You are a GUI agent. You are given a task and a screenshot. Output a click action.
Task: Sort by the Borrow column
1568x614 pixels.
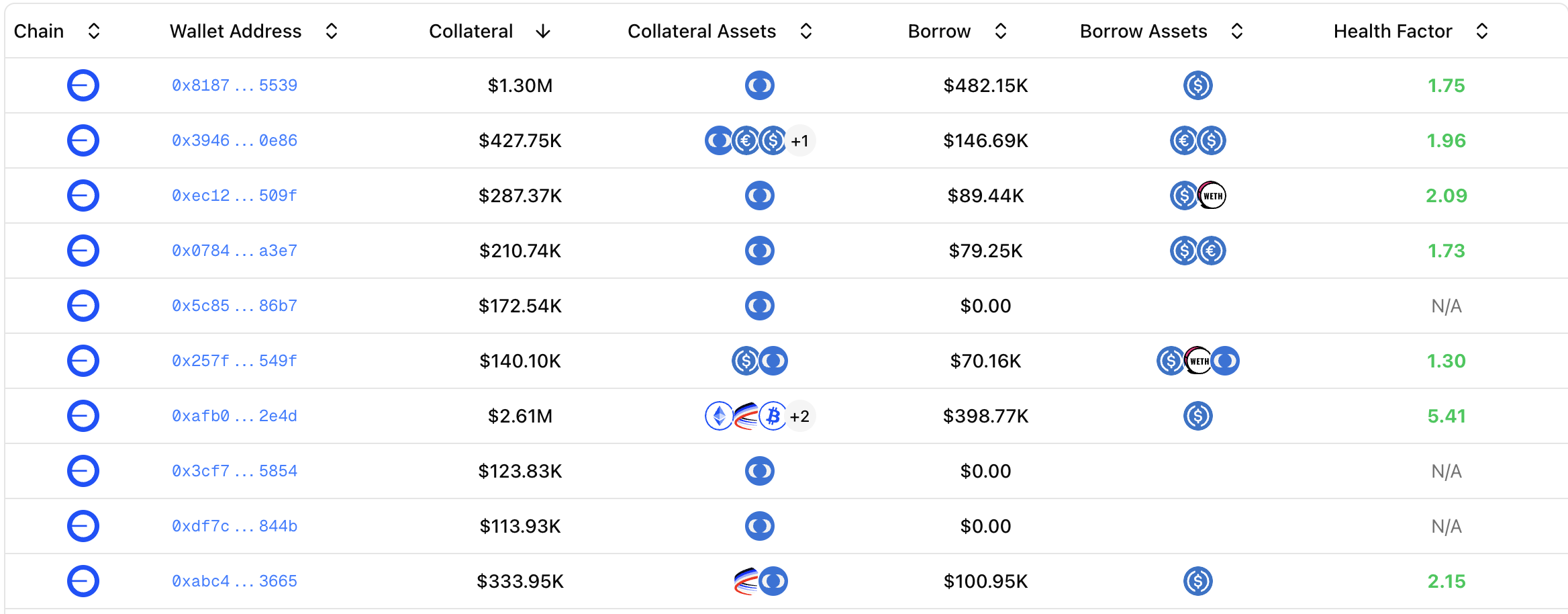(x=1000, y=31)
